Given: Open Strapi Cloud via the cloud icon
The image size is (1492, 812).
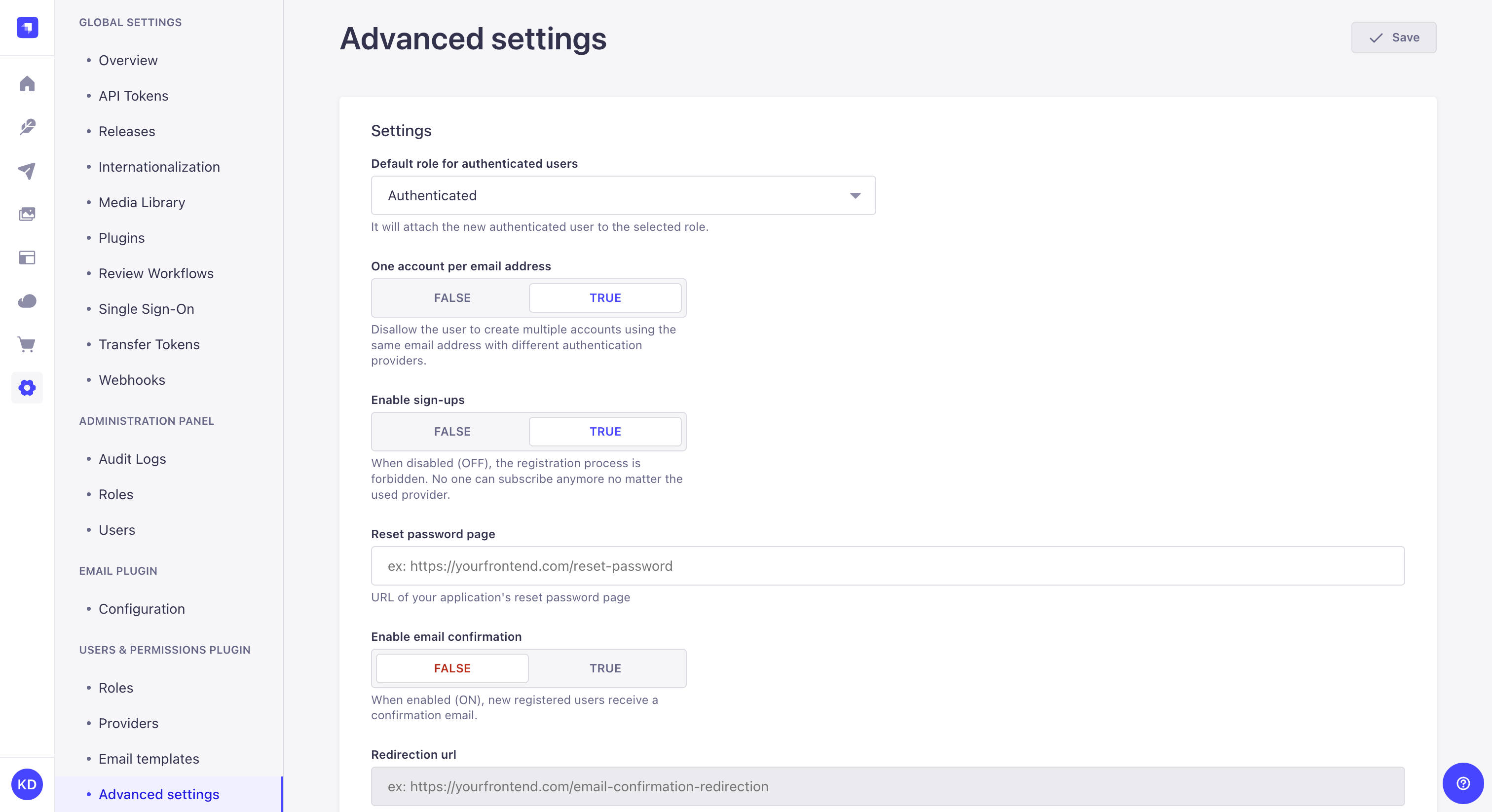Looking at the screenshot, I should (x=27, y=301).
